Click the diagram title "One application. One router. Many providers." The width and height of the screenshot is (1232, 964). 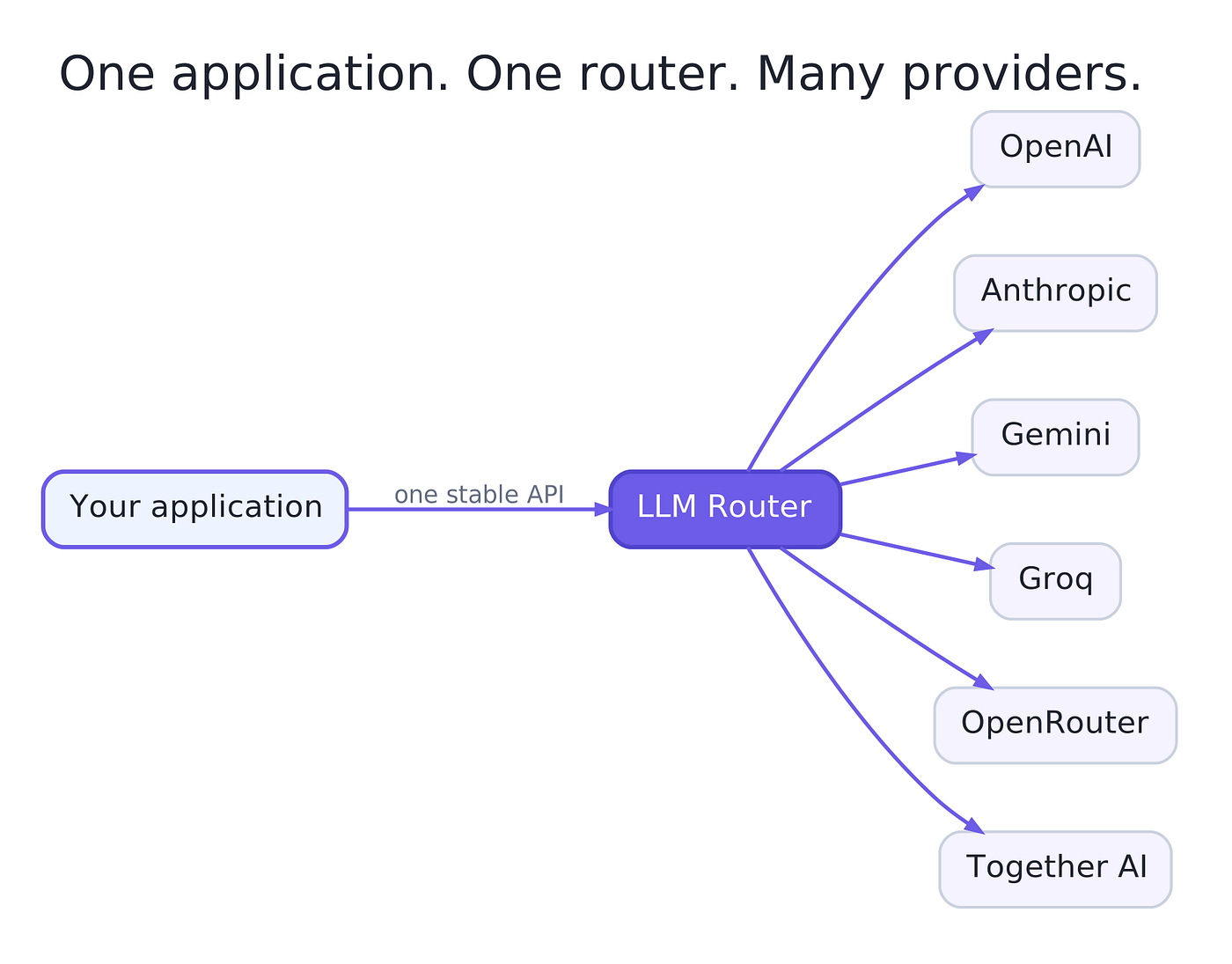[x=600, y=75]
